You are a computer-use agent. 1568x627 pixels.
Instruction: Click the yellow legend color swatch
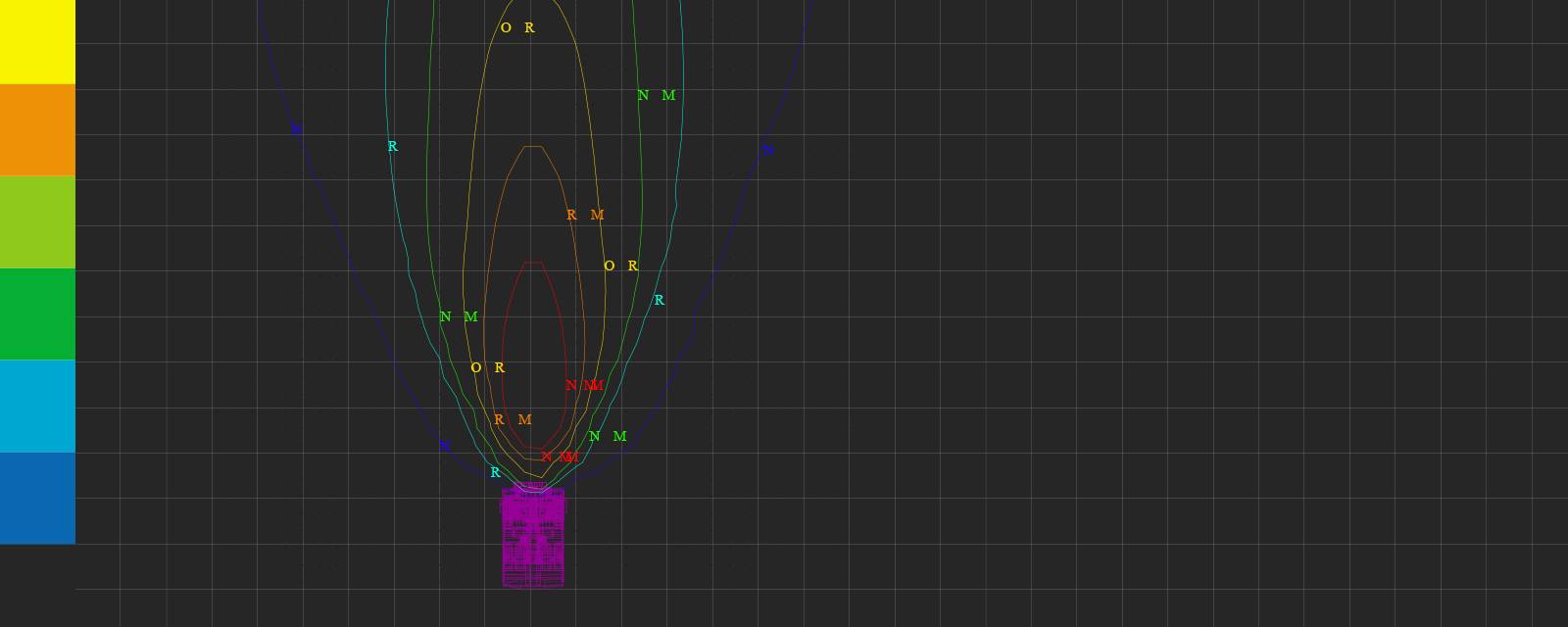(x=37, y=41)
